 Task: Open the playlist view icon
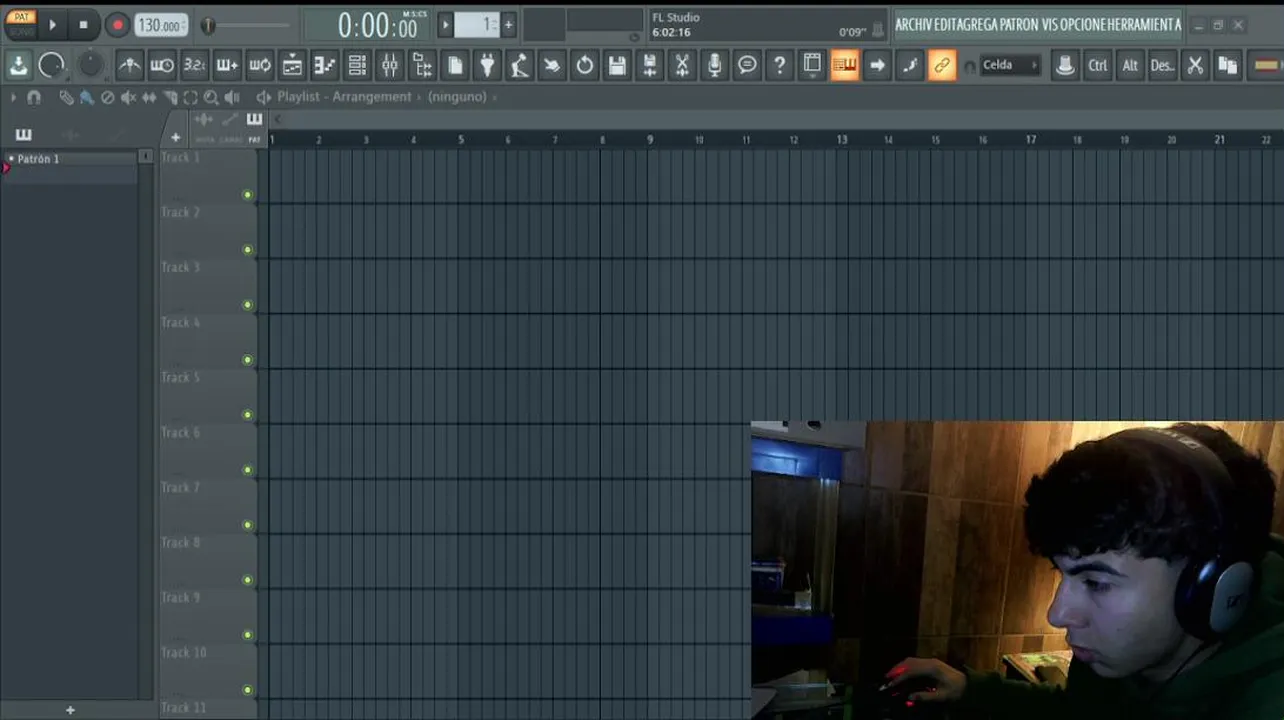tap(292, 65)
